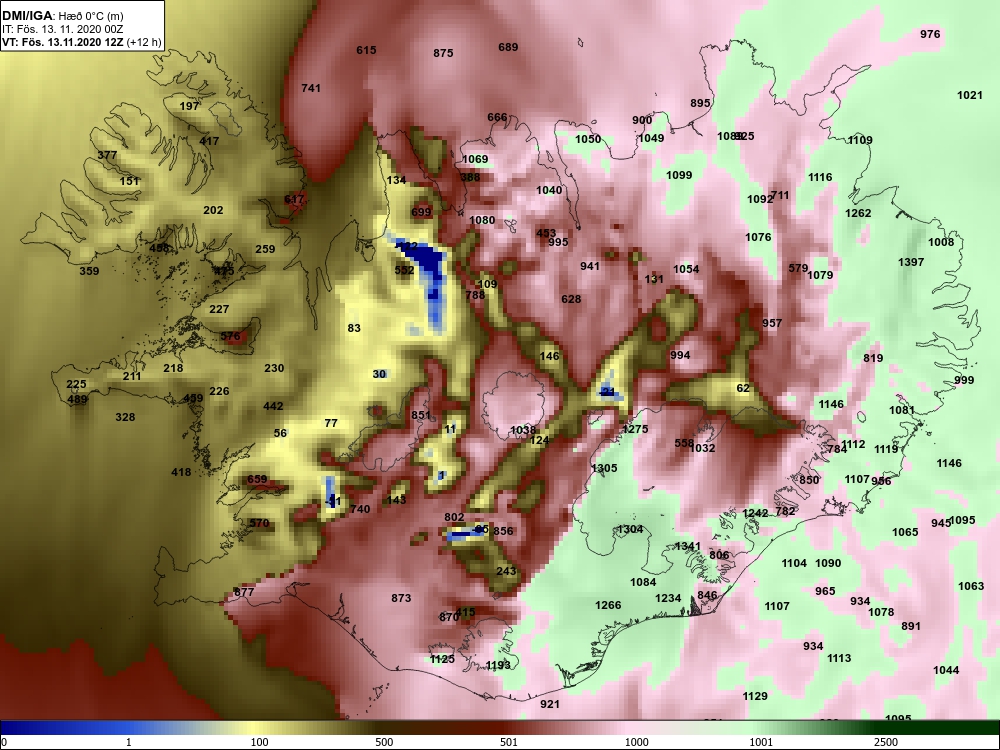The height and width of the screenshot is (750, 1000).
Task: Pick the map value '259'
Action: click(x=265, y=249)
